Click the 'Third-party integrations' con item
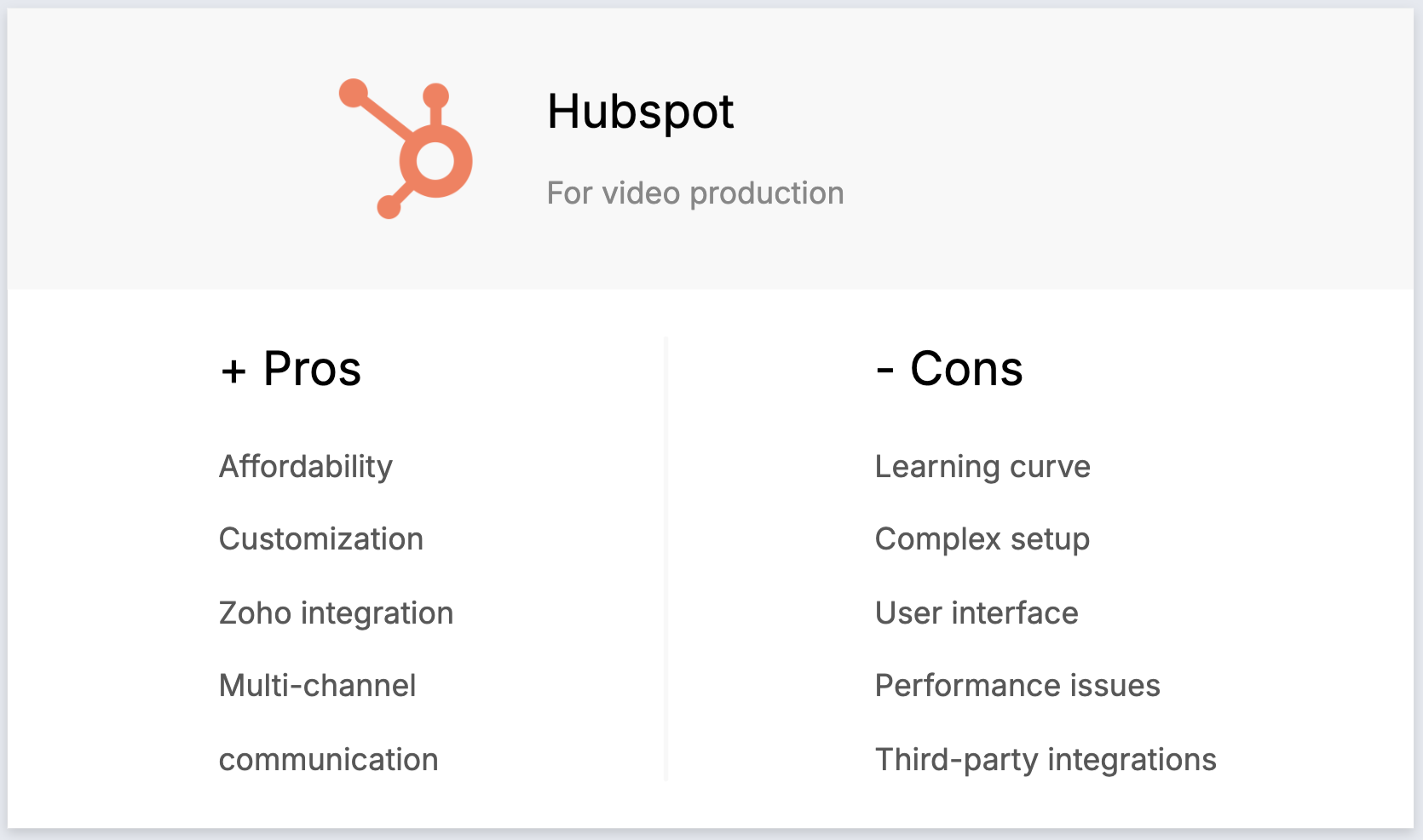This screenshot has width=1423, height=840. [x=1046, y=760]
